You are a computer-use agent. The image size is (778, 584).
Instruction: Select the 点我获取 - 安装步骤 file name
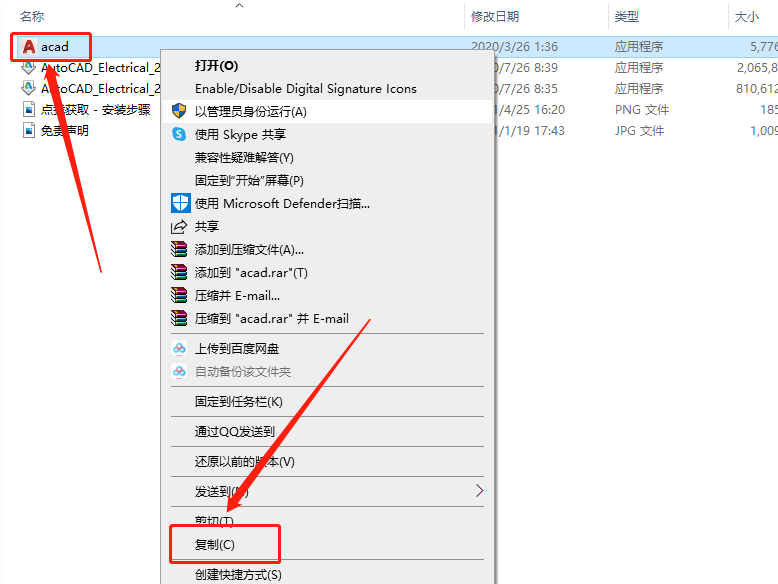click(x=95, y=110)
